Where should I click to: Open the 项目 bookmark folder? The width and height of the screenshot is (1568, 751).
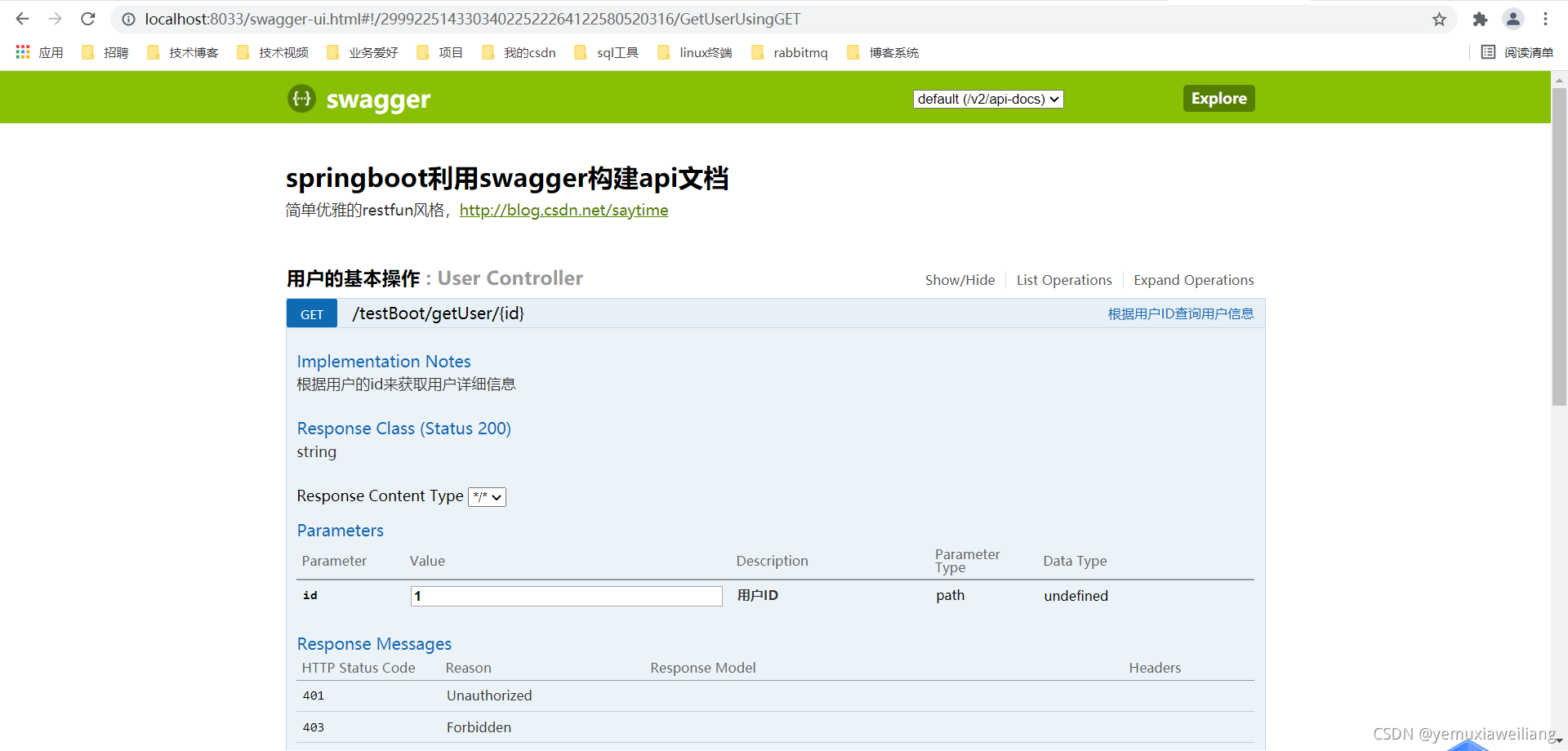point(439,52)
